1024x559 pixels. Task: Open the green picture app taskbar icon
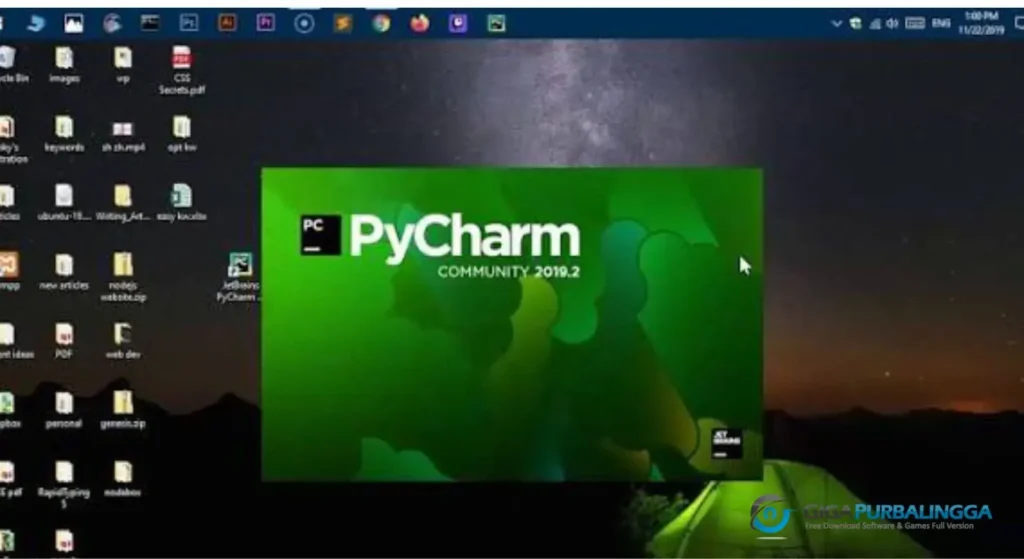[x=496, y=24]
